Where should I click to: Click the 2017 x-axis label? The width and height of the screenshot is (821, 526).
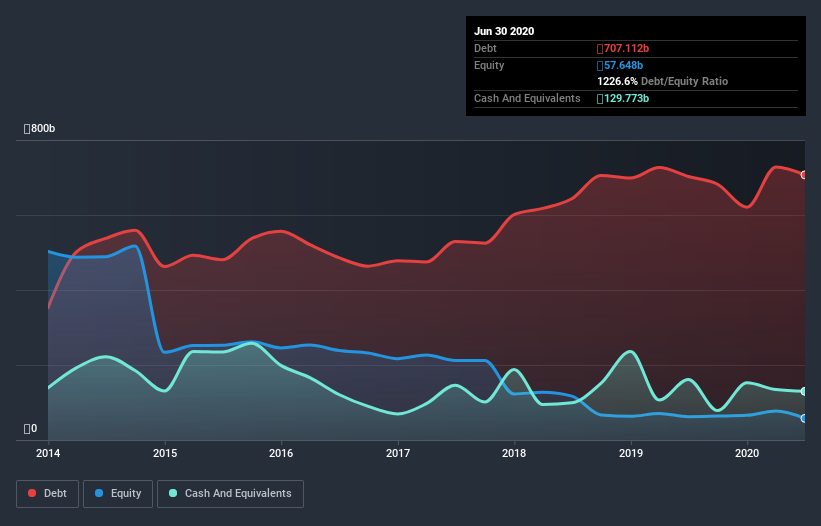pyautogui.click(x=398, y=453)
